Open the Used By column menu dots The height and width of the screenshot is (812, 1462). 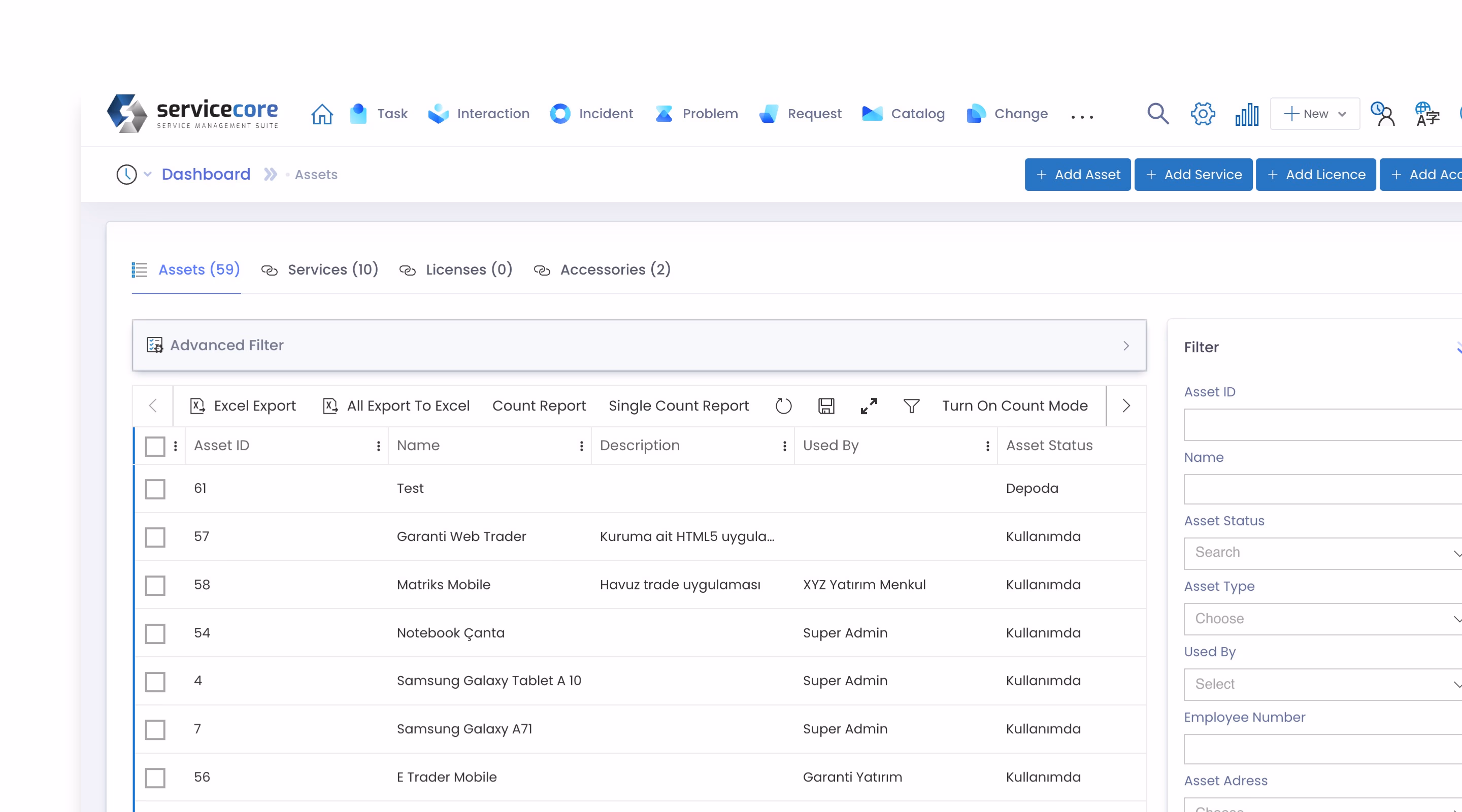click(x=987, y=446)
